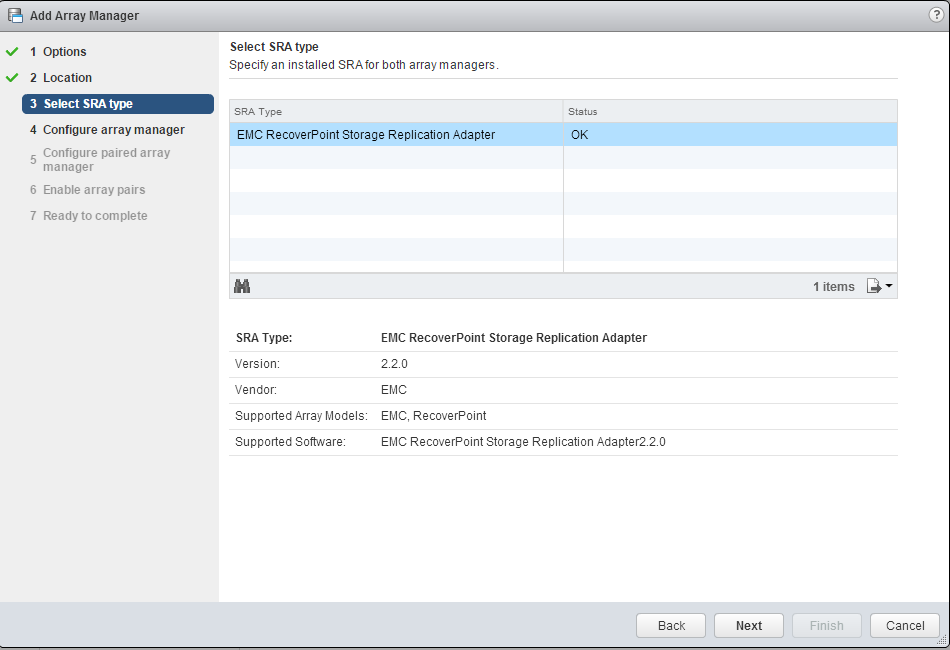
Task: Click the resize grip in the dialog corner
Action: pyautogui.click(x=942, y=641)
